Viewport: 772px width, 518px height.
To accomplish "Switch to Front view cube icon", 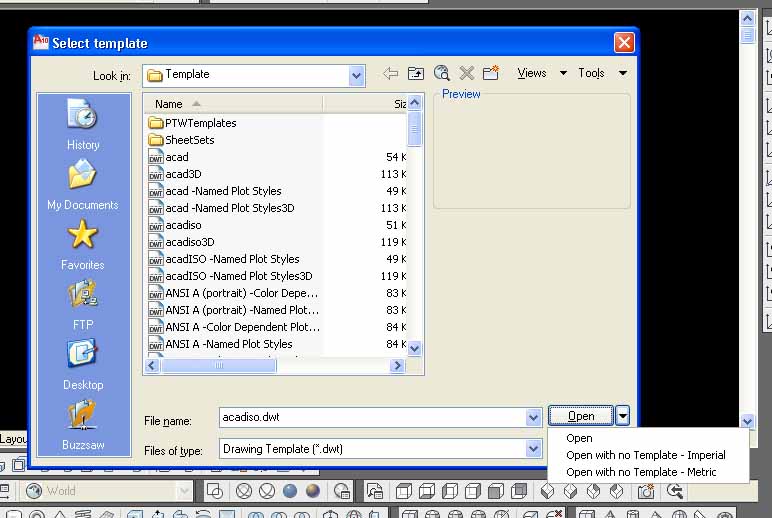I will point(496,491).
